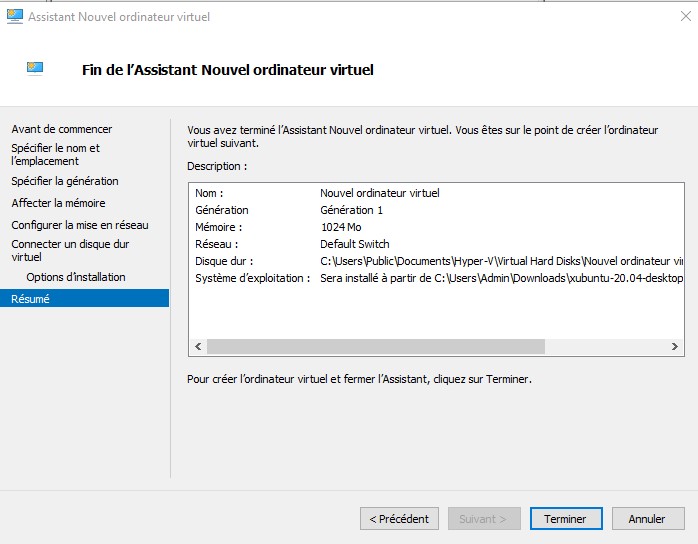Click the horizontal scrollbar thumb
698x544 pixels.
click(x=376, y=346)
